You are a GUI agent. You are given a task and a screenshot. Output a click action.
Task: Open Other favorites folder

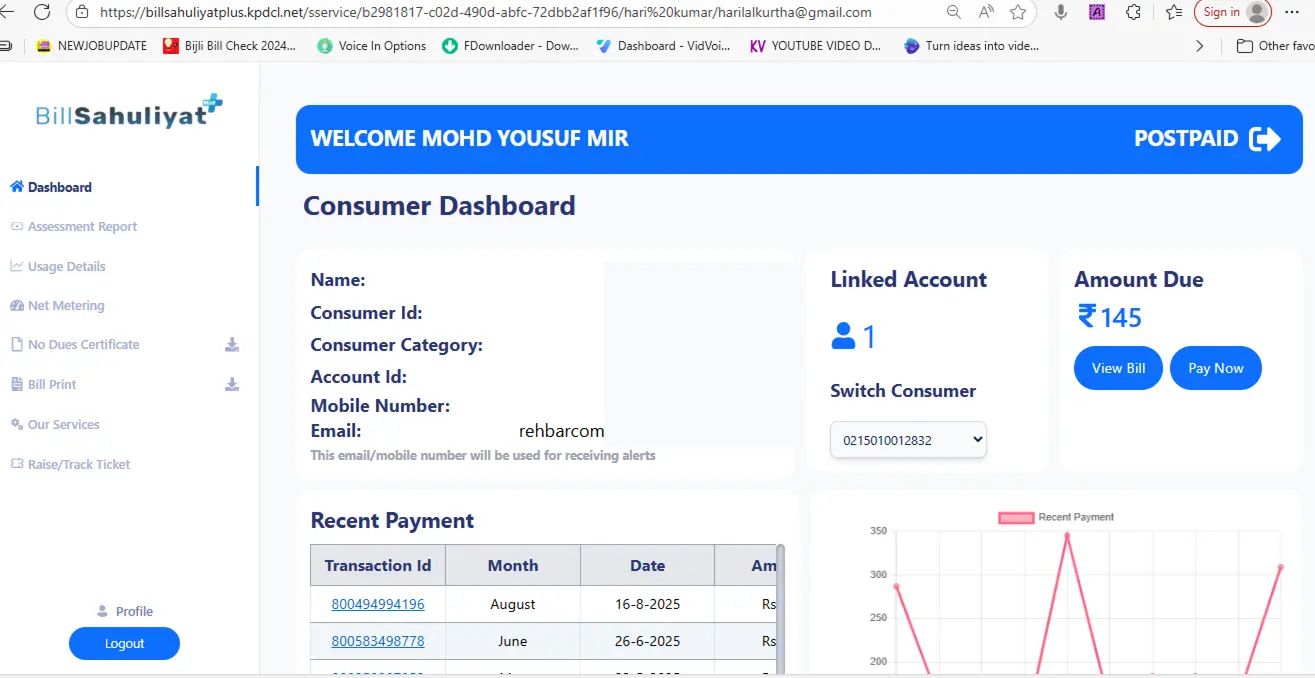tap(1275, 46)
